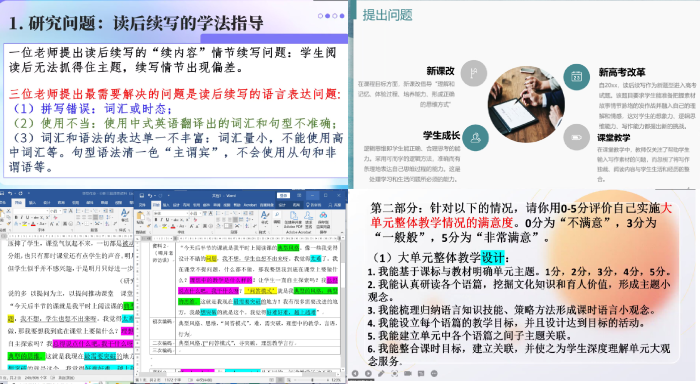Click the red font color swatch in front Word
700x384 pixels.
pos(173,226)
